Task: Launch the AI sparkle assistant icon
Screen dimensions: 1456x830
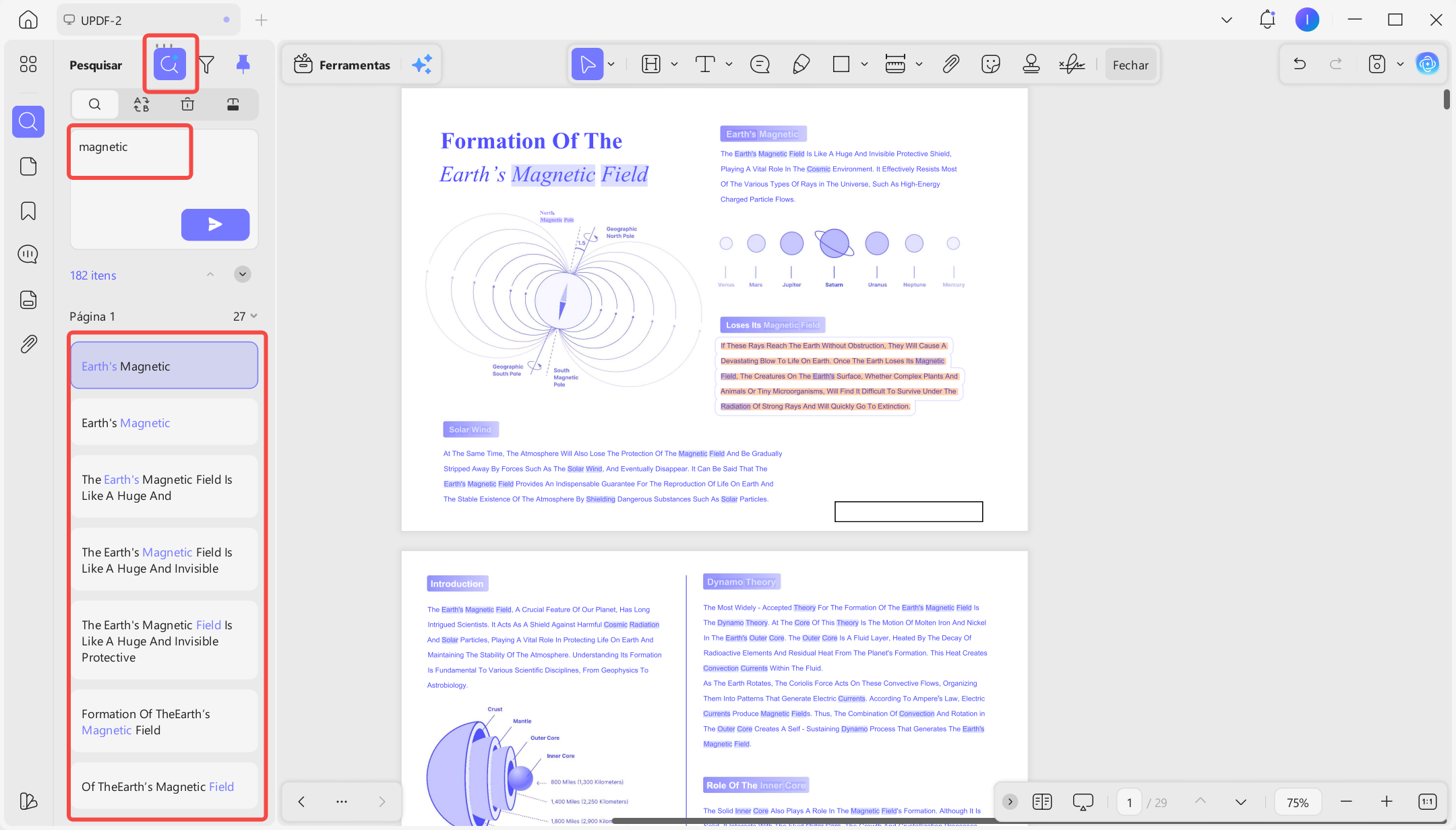Action: [x=423, y=65]
